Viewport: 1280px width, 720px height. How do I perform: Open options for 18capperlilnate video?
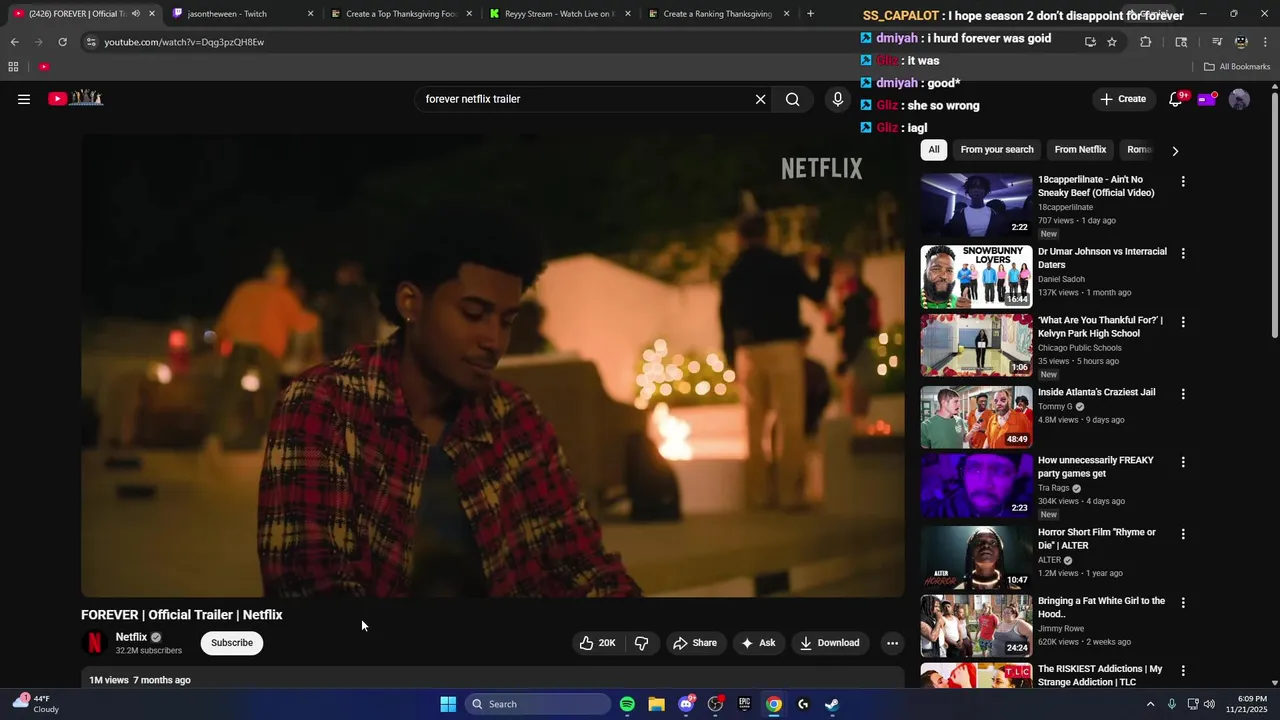click(x=1183, y=182)
